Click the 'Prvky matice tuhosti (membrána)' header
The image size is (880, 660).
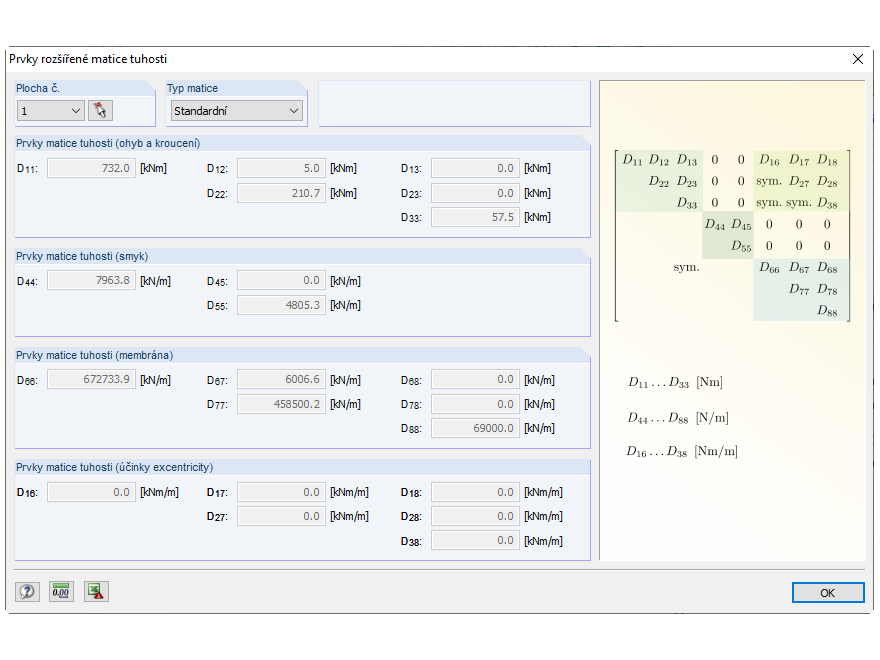(94, 355)
